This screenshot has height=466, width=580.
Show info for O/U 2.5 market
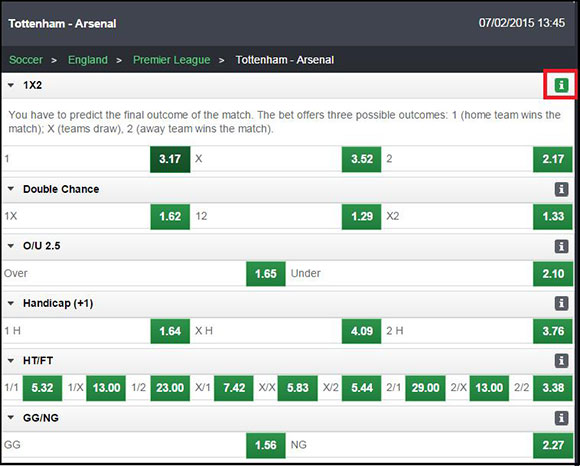(x=561, y=246)
